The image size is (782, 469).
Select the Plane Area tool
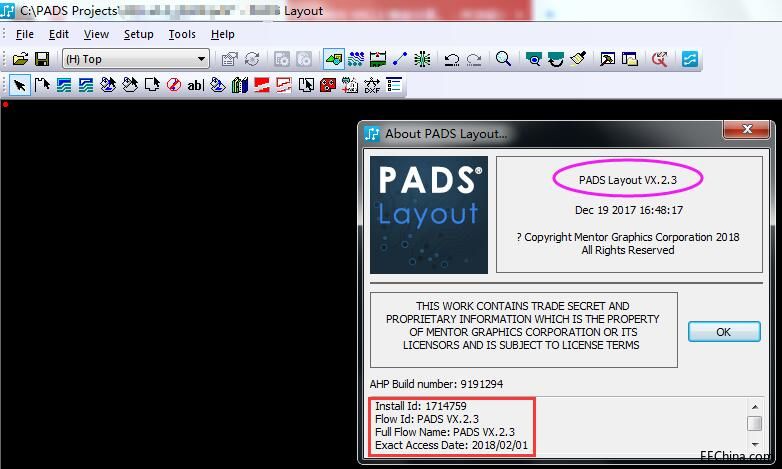click(x=261, y=85)
